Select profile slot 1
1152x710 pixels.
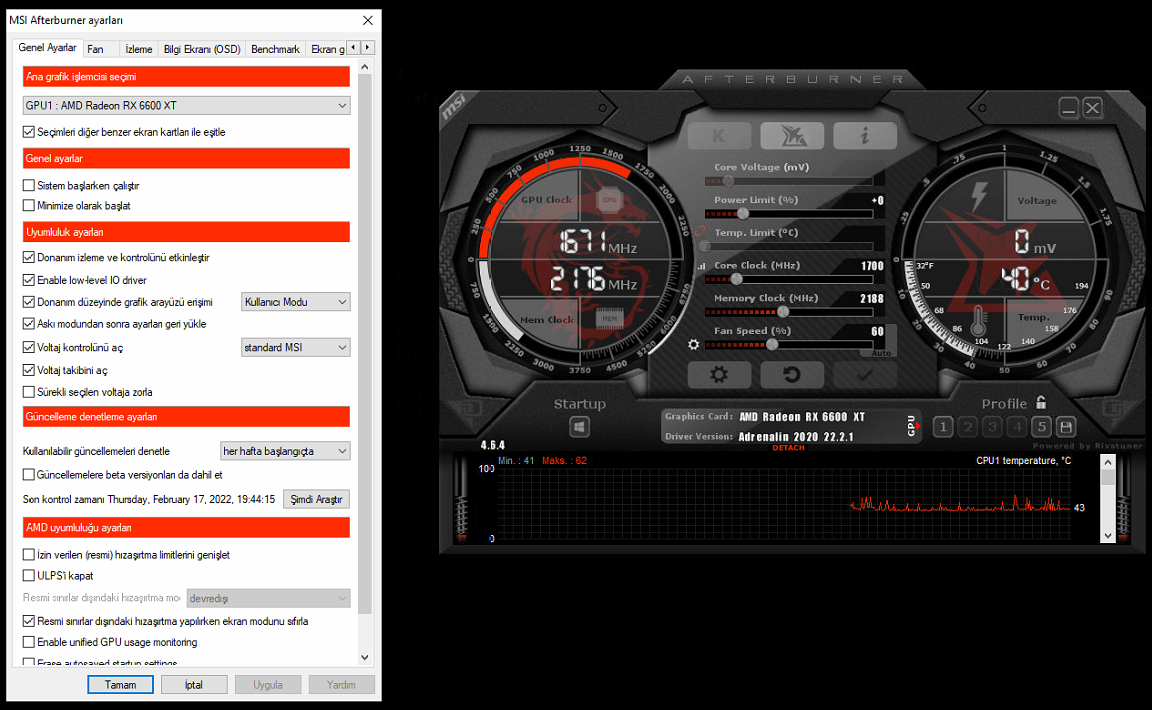(943, 426)
